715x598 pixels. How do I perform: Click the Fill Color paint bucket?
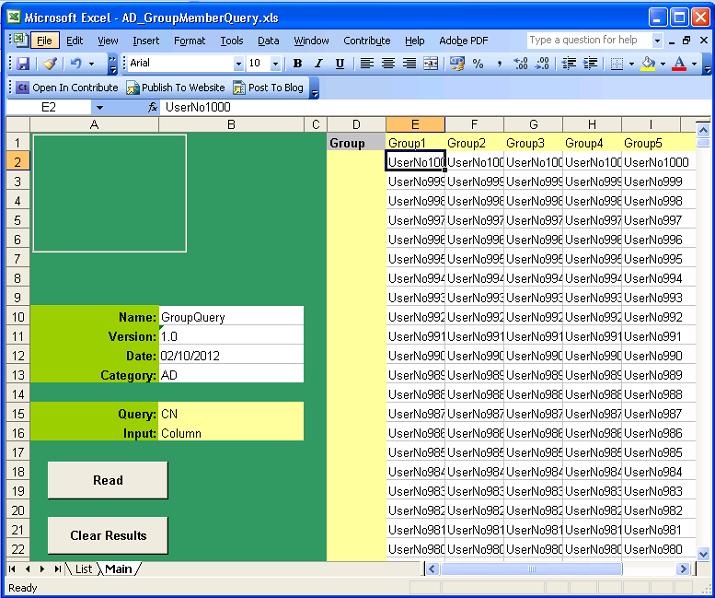[x=648, y=63]
